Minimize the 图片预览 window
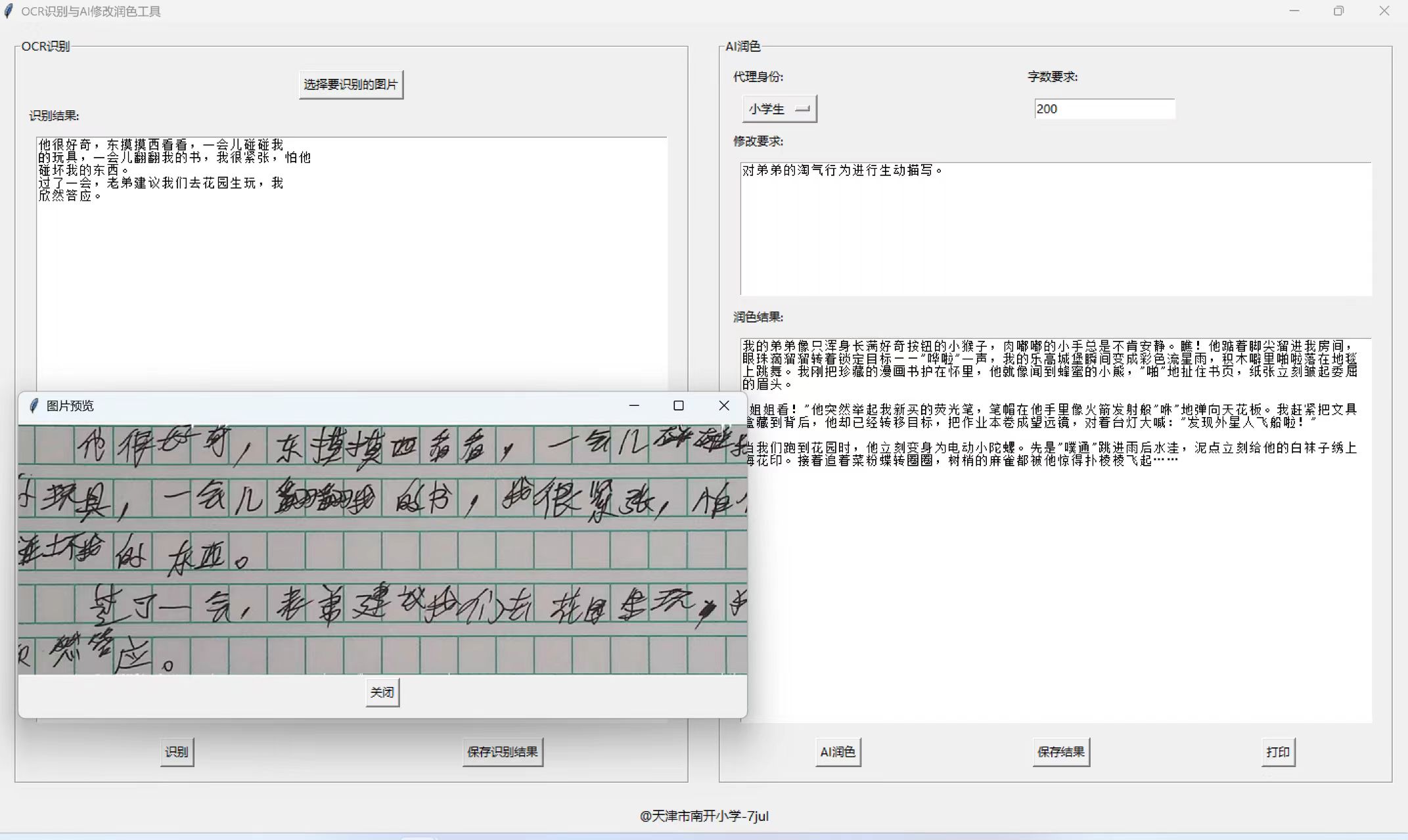Image resolution: width=1408 pixels, height=840 pixels. tap(633, 406)
